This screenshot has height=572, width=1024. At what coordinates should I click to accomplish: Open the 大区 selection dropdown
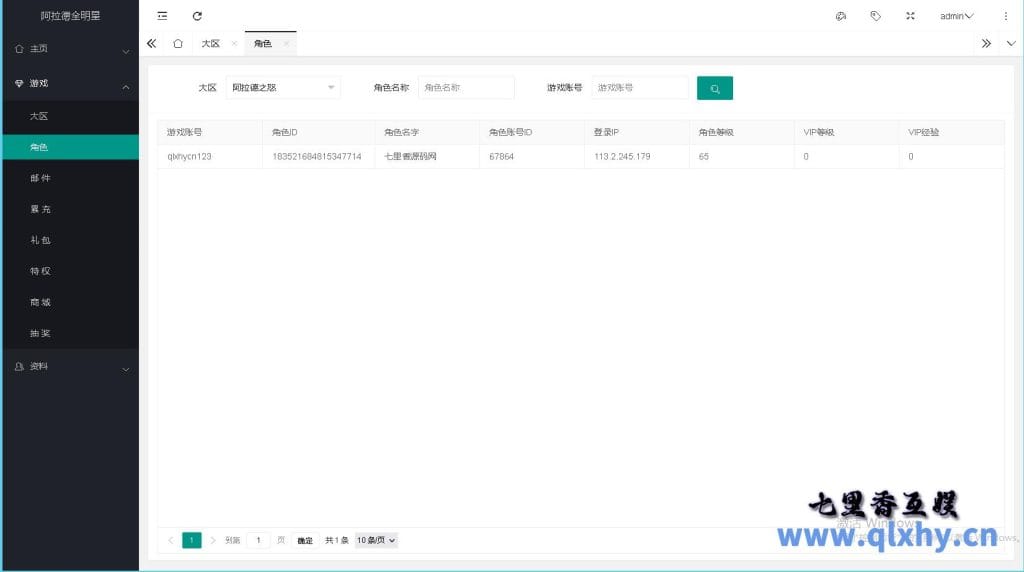click(283, 88)
